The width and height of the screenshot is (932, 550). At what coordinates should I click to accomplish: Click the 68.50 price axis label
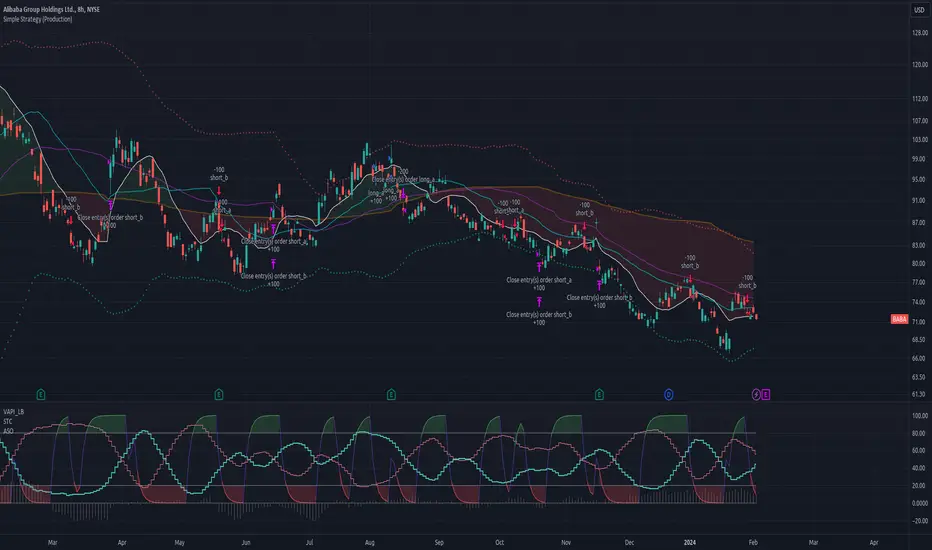click(x=920, y=340)
